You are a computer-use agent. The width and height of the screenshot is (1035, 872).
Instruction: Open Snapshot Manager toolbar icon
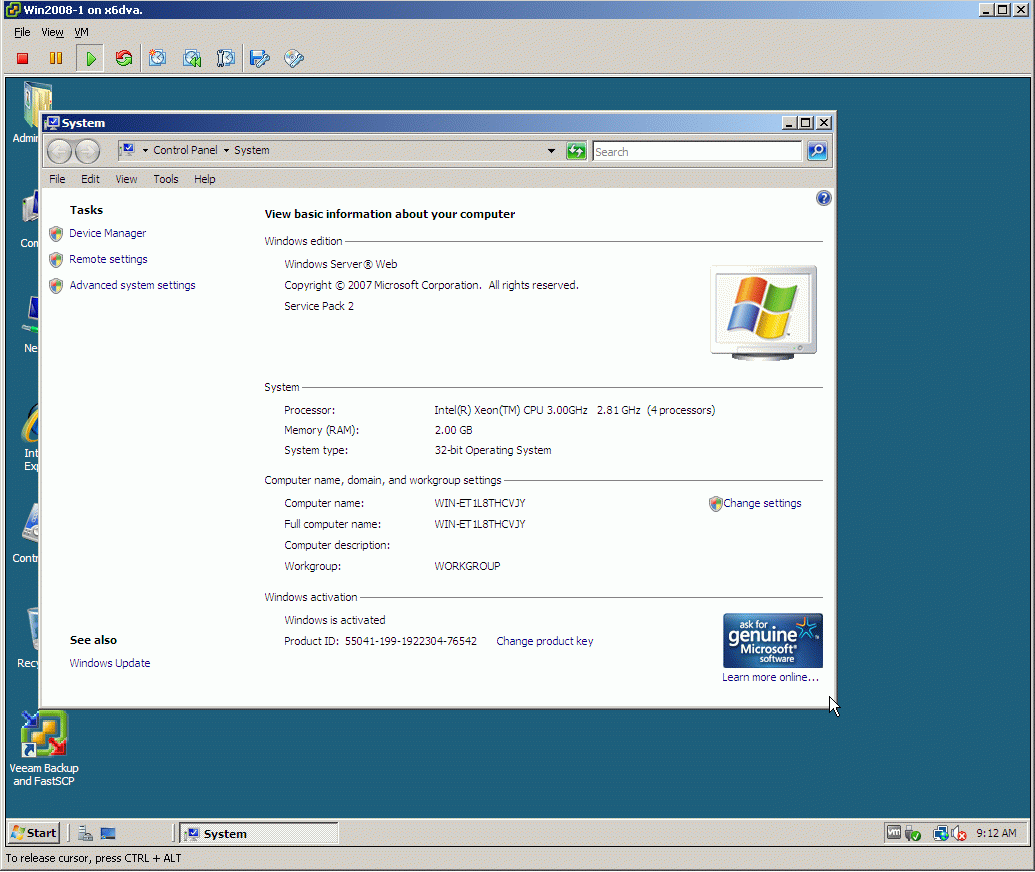point(226,59)
